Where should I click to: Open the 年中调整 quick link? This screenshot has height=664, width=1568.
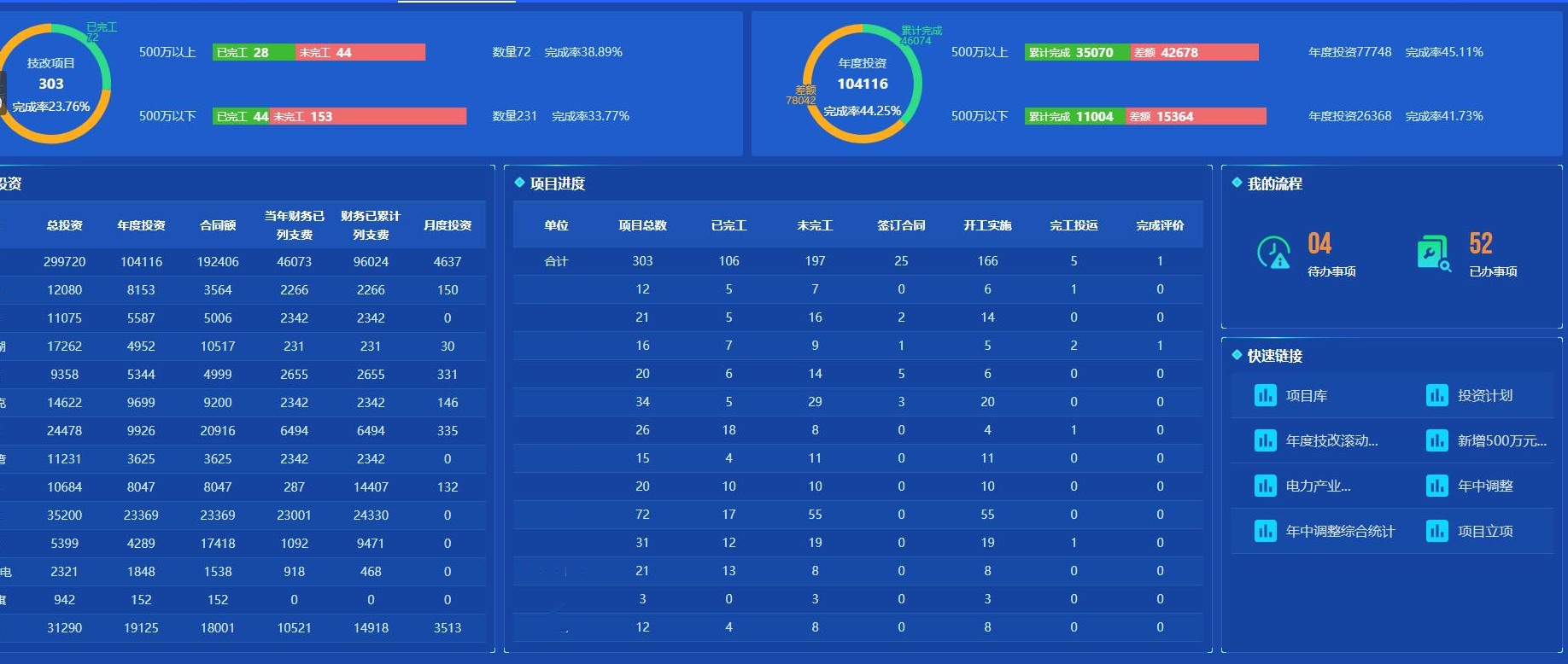click(x=1484, y=486)
